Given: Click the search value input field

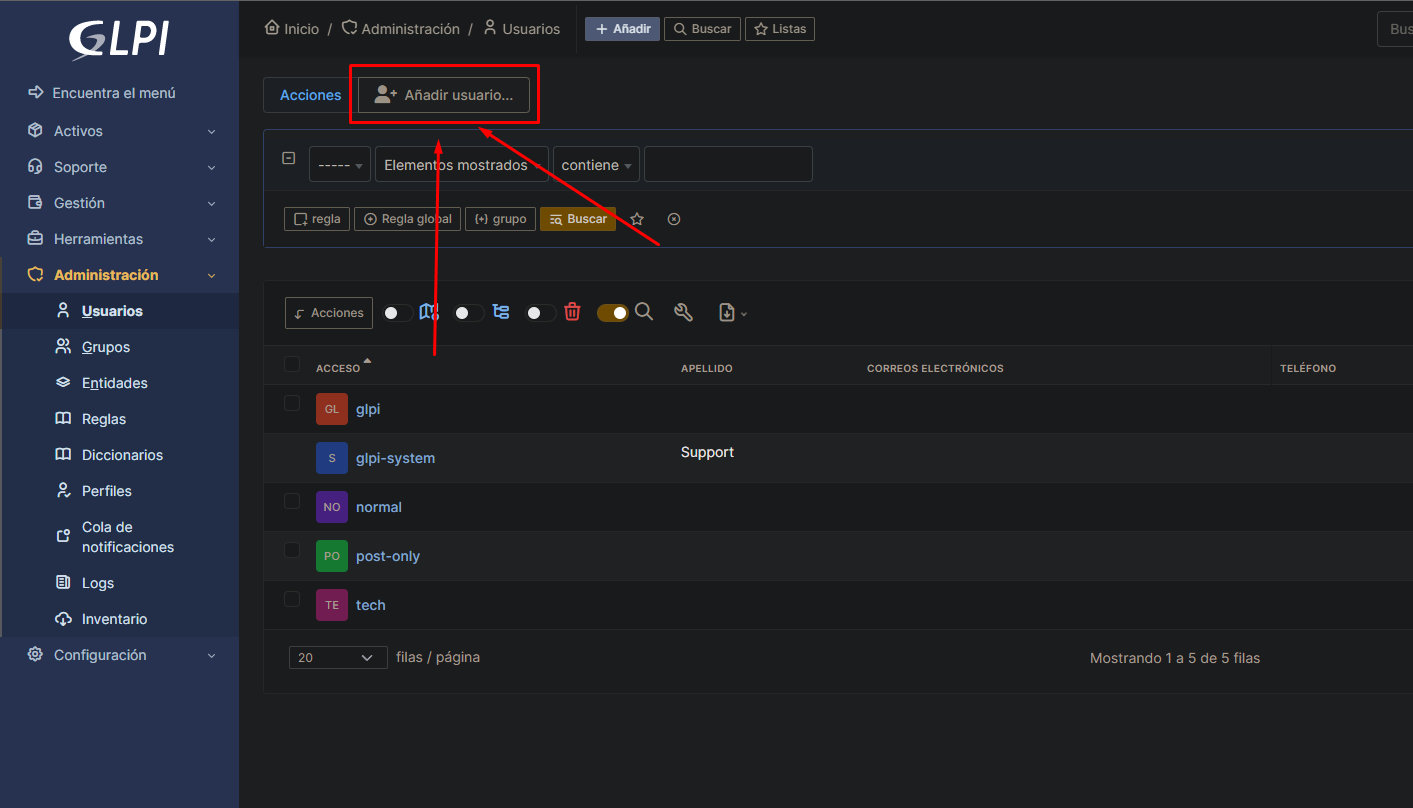Looking at the screenshot, I should pos(728,165).
